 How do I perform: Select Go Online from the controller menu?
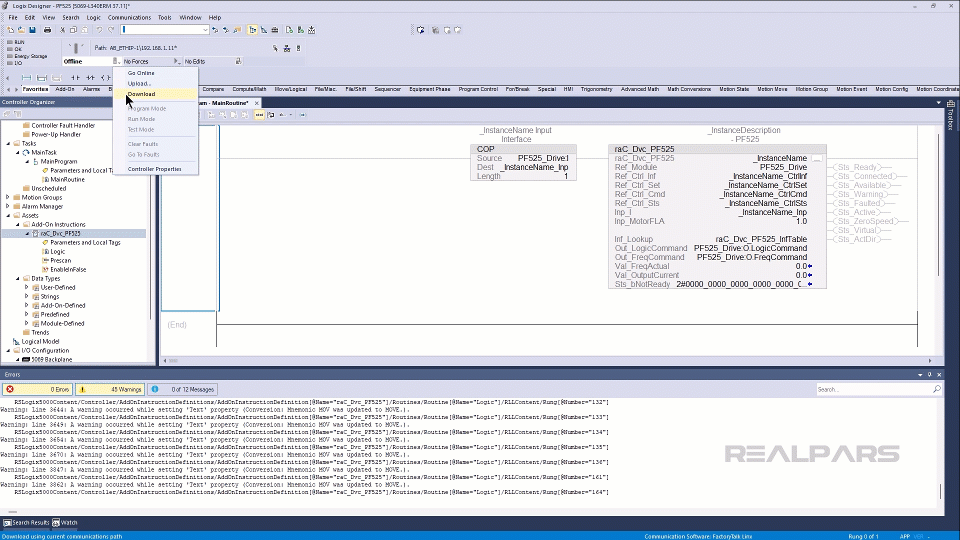(x=156, y=73)
